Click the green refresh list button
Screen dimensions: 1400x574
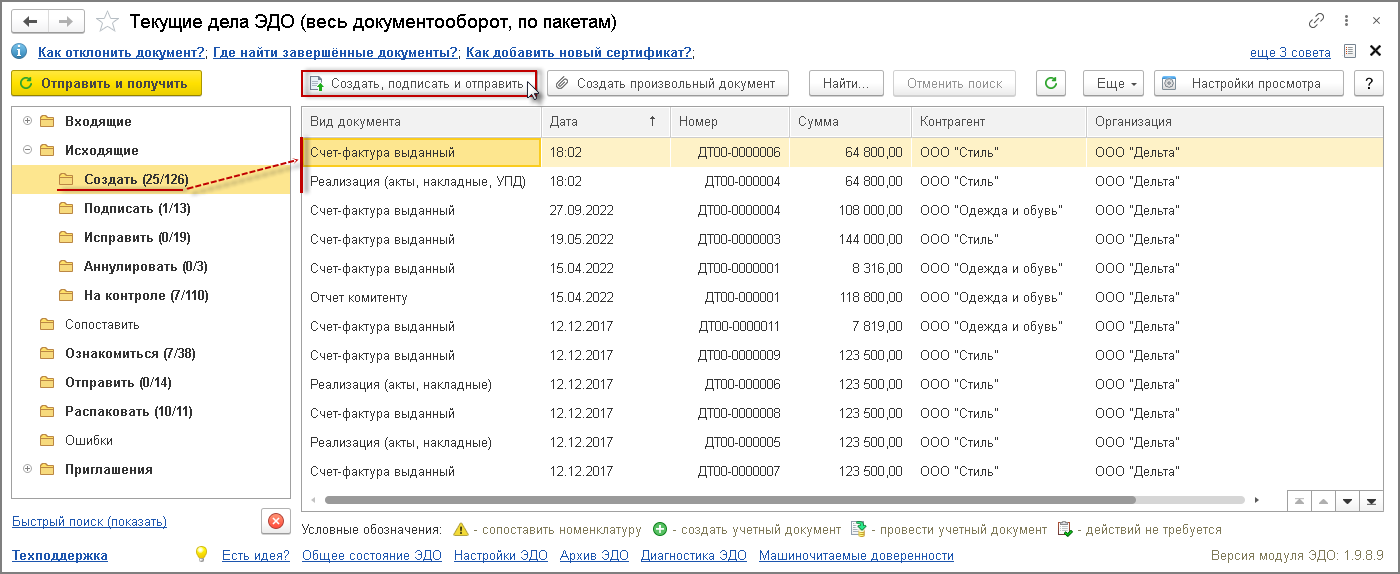pyautogui.click(x=1050, y=84)
